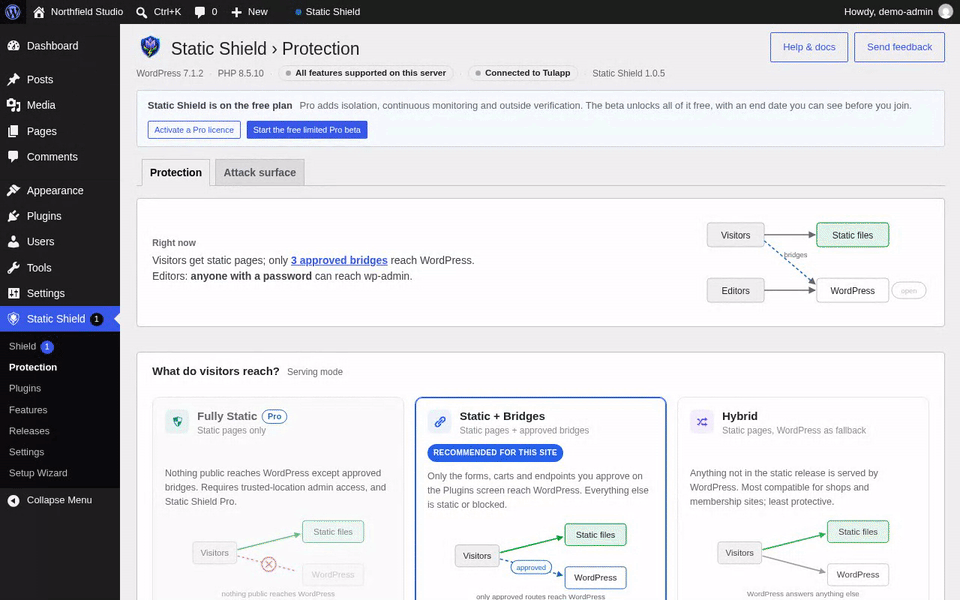Image resolution: width=960 pixels, height=600 pixels.
Task: Switch to the Attack surface tab
Action: (260, 173)
